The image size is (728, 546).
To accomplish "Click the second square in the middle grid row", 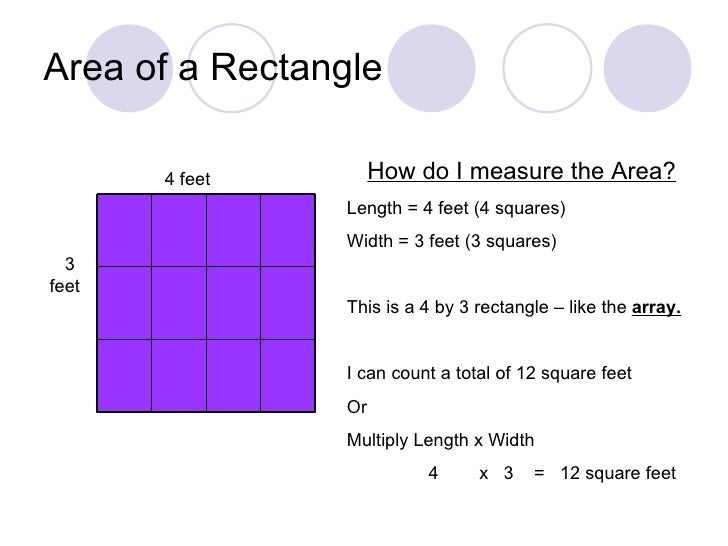I will (179, 303).
